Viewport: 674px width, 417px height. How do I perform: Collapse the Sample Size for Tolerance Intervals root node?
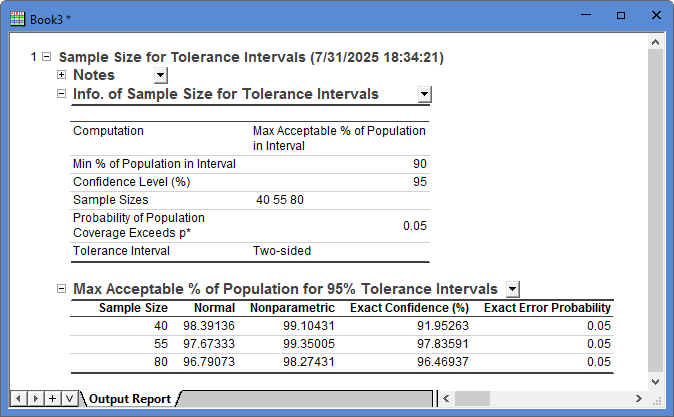(46, 57)
